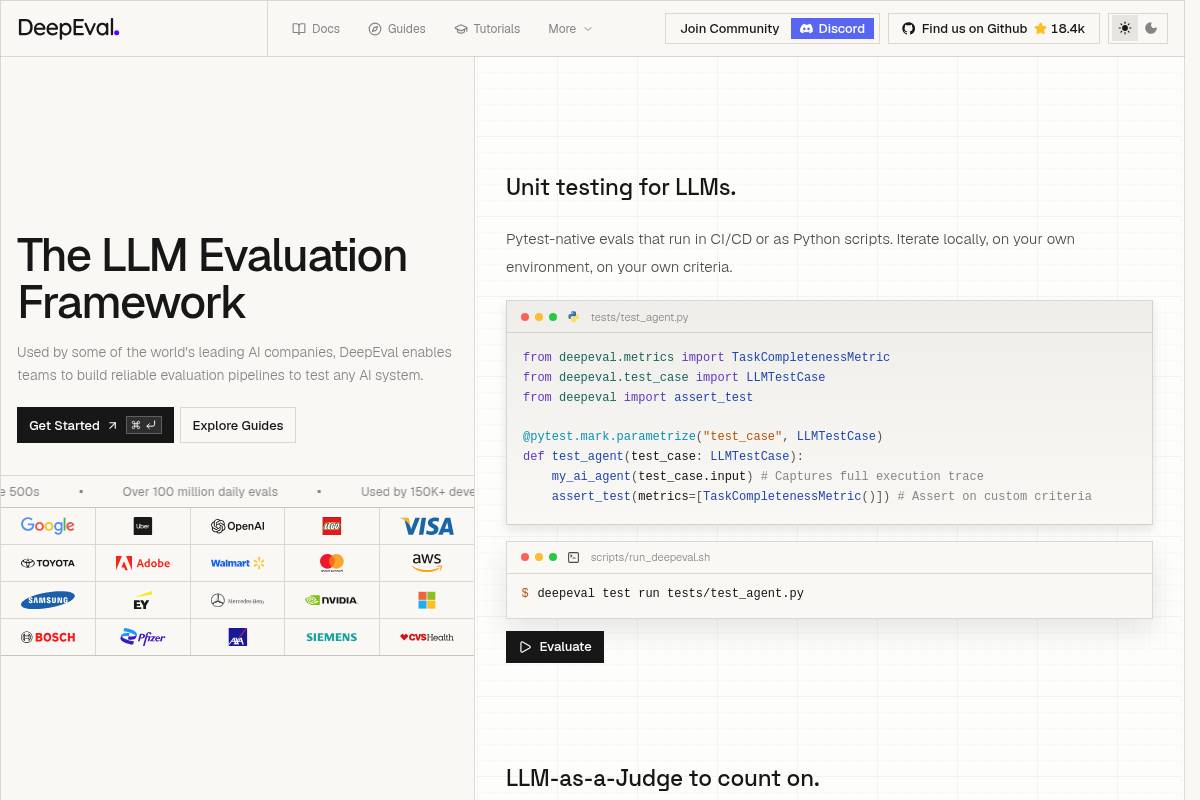This screenshot has width=1200, height=800.
Task: Click Join Community Discord button
Action: click(x=772, y=28)
